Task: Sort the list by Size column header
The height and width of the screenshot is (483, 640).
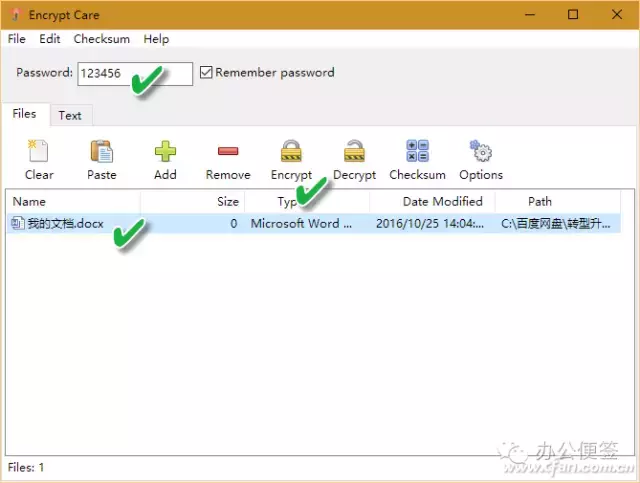Action: click(192, 201)
